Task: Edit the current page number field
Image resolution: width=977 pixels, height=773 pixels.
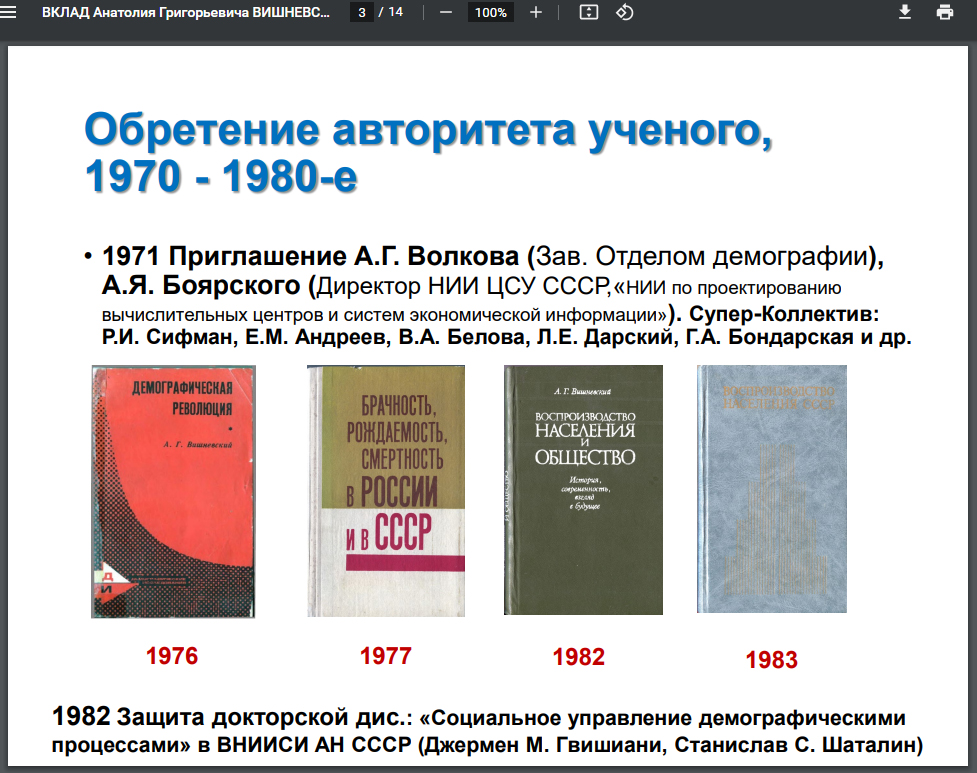Action: pyautogui.click(x=361, y=13)
